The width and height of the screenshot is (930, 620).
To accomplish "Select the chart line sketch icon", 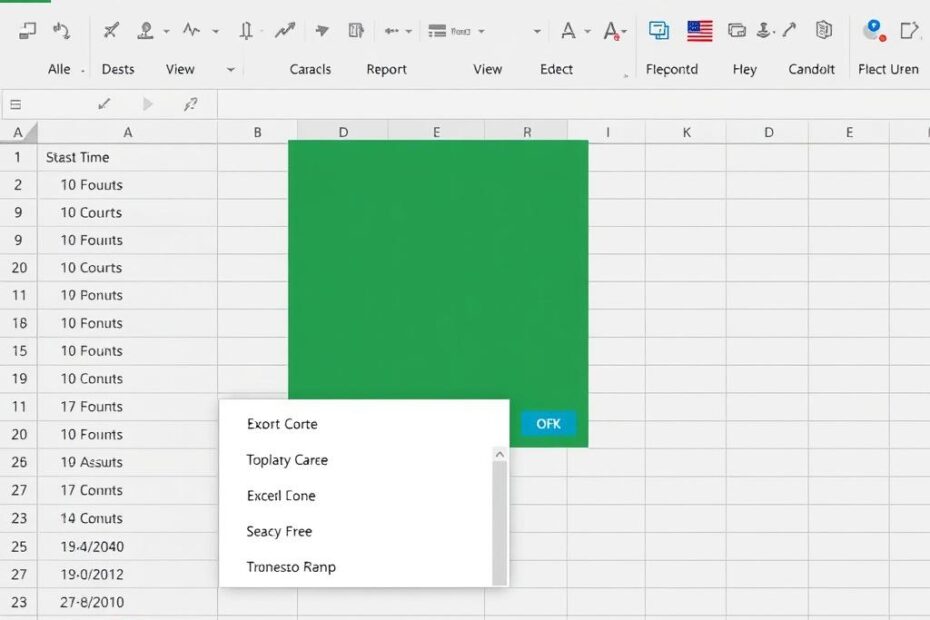I will [190, 29].
